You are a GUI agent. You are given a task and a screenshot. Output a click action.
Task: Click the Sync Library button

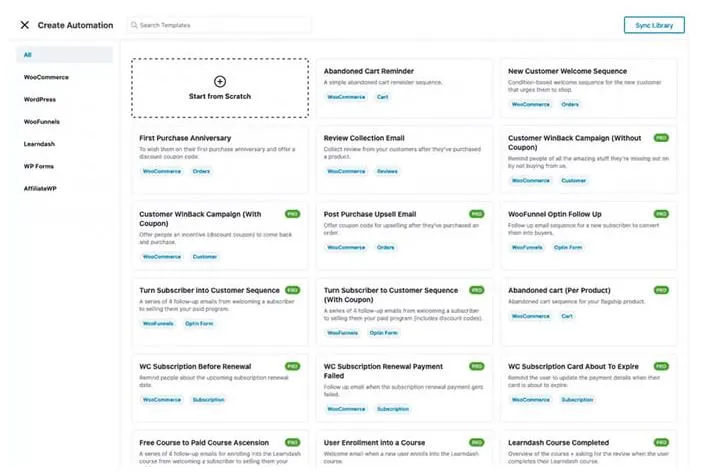pyautogui.click(x=654, y=25)
